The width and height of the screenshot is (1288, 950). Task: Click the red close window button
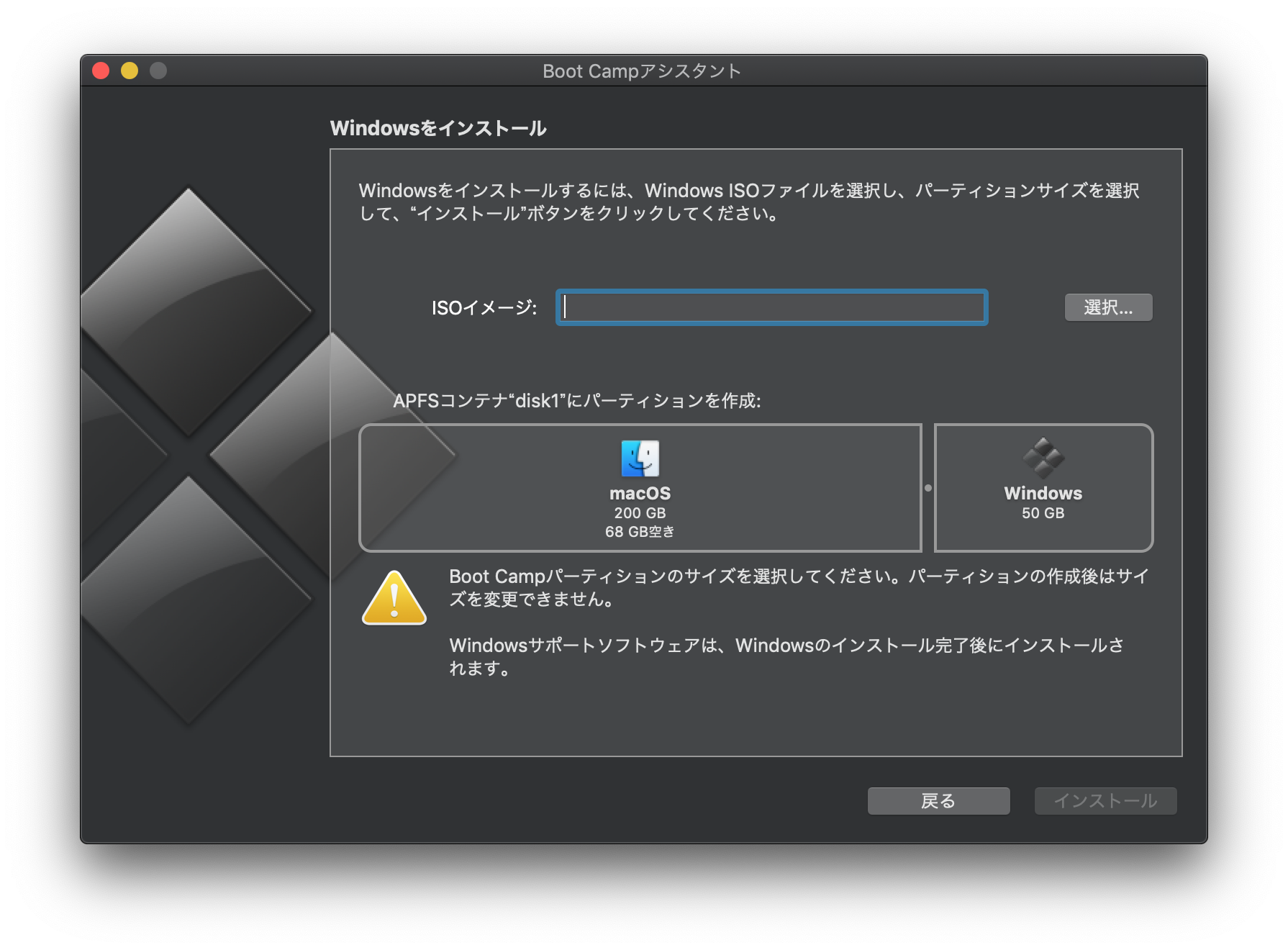pos(101,71)
